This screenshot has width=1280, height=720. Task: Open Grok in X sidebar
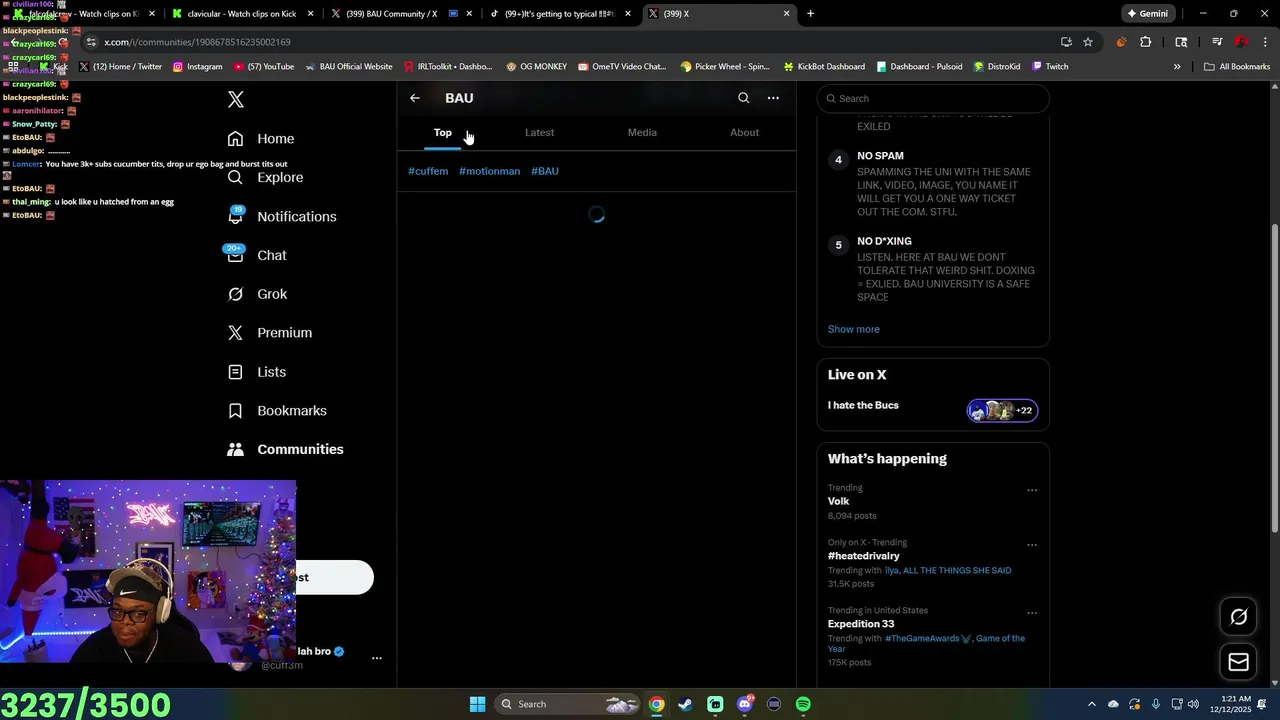(x=257, y=294)
